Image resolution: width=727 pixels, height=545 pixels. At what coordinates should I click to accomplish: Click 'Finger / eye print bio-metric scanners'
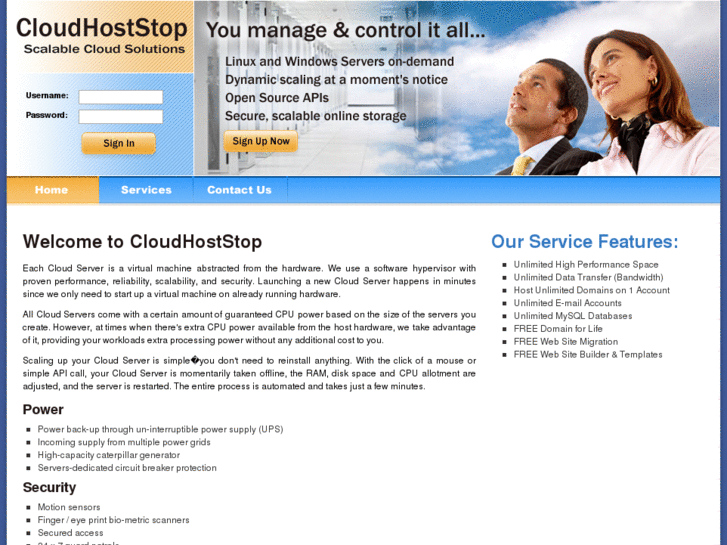point(113,520)
